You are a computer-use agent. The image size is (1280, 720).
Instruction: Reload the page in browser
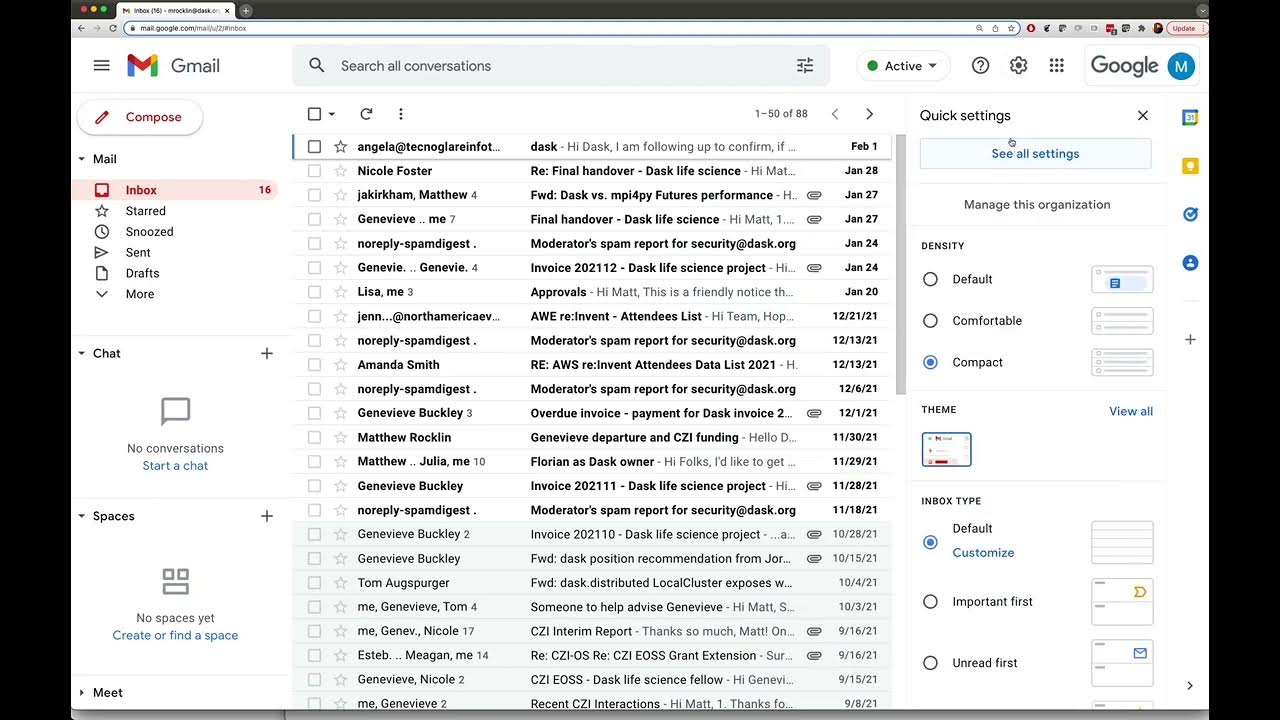113,28
